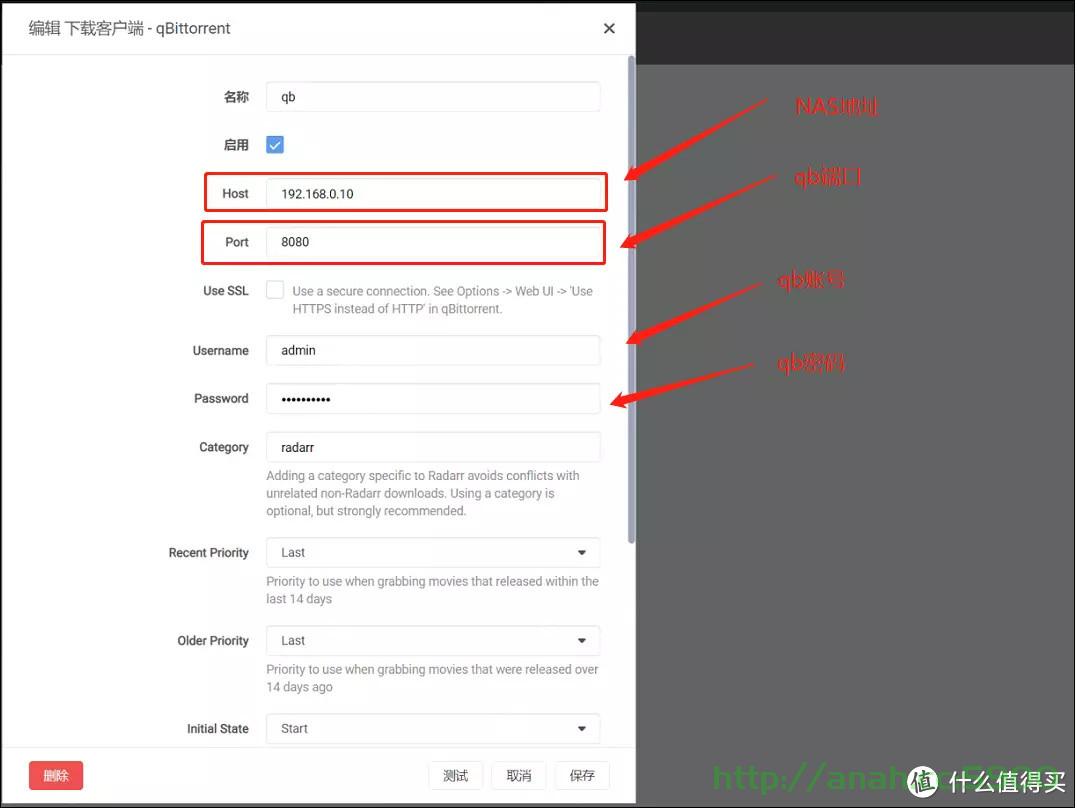This screenshot has height=809, width=1077.
Task: Open the Older Priority dropdown
Action: 433,641
